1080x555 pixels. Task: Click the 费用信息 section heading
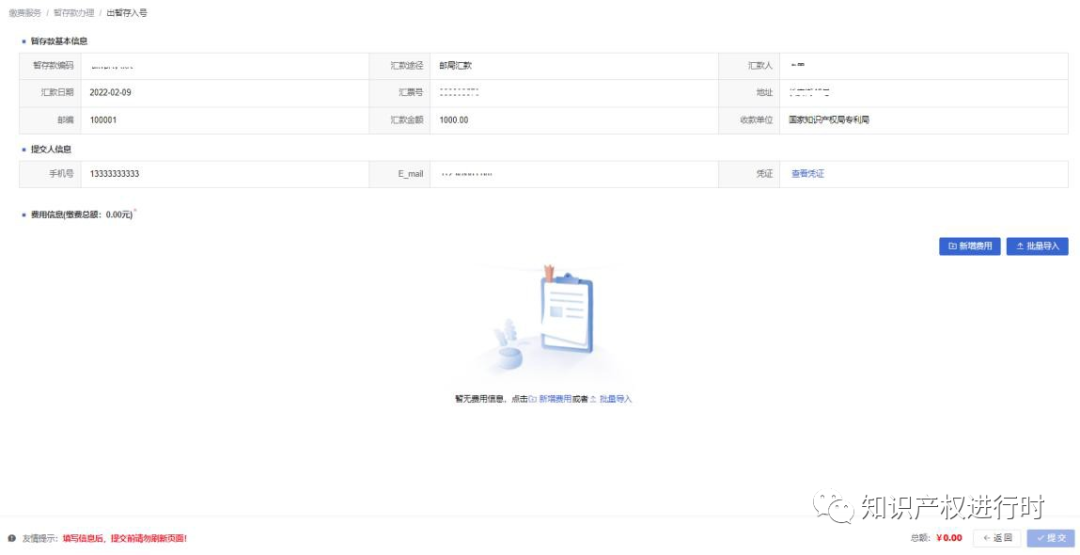[x=76, y=214]
